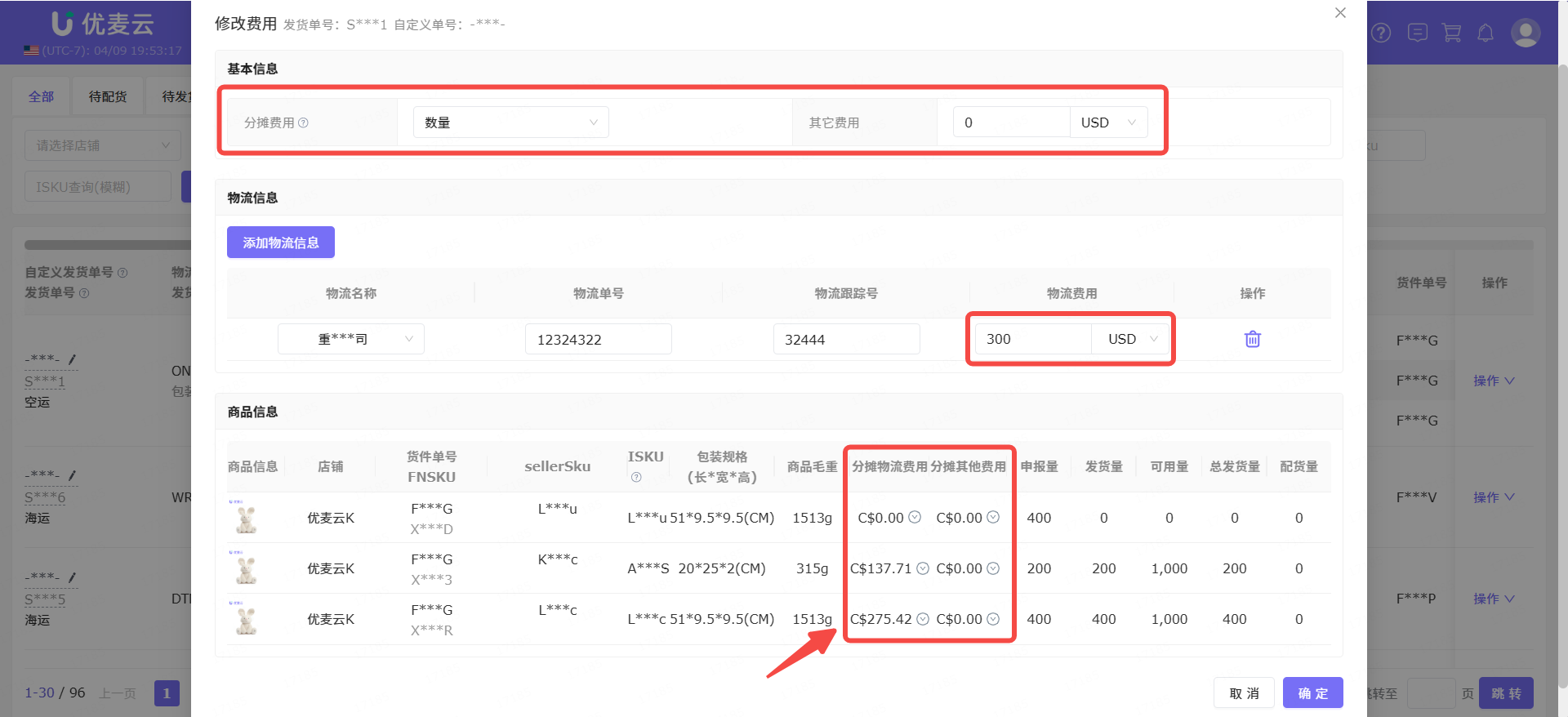Open the notification bell

[x=1486, y=33]
